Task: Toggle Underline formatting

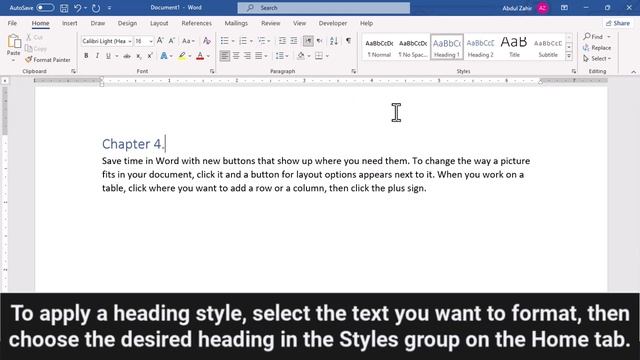Action: coord(108,56)
